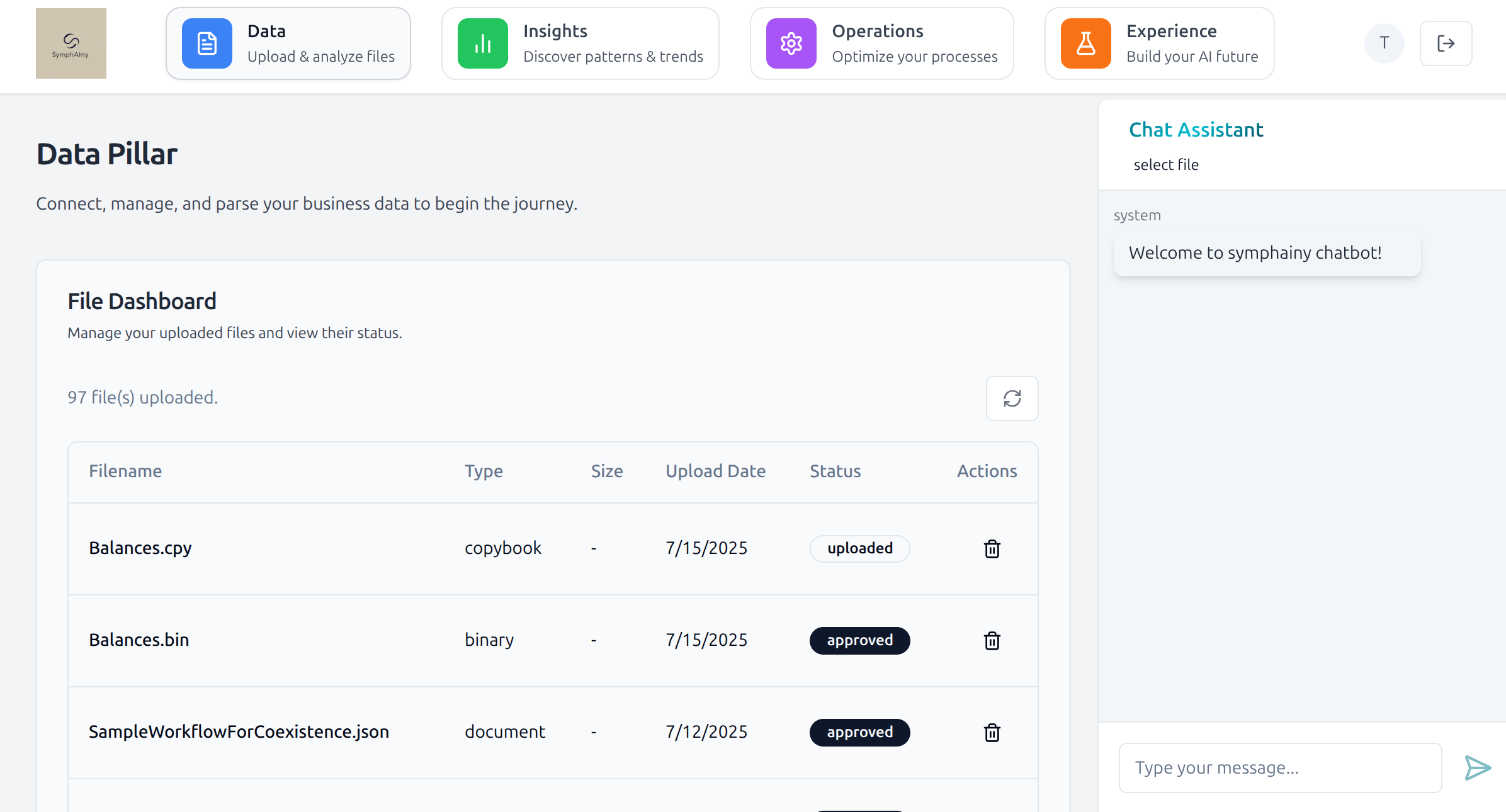
Task: Delete SampleWorkflowForCoexistence.json file
Action: [x=992, y=733]
